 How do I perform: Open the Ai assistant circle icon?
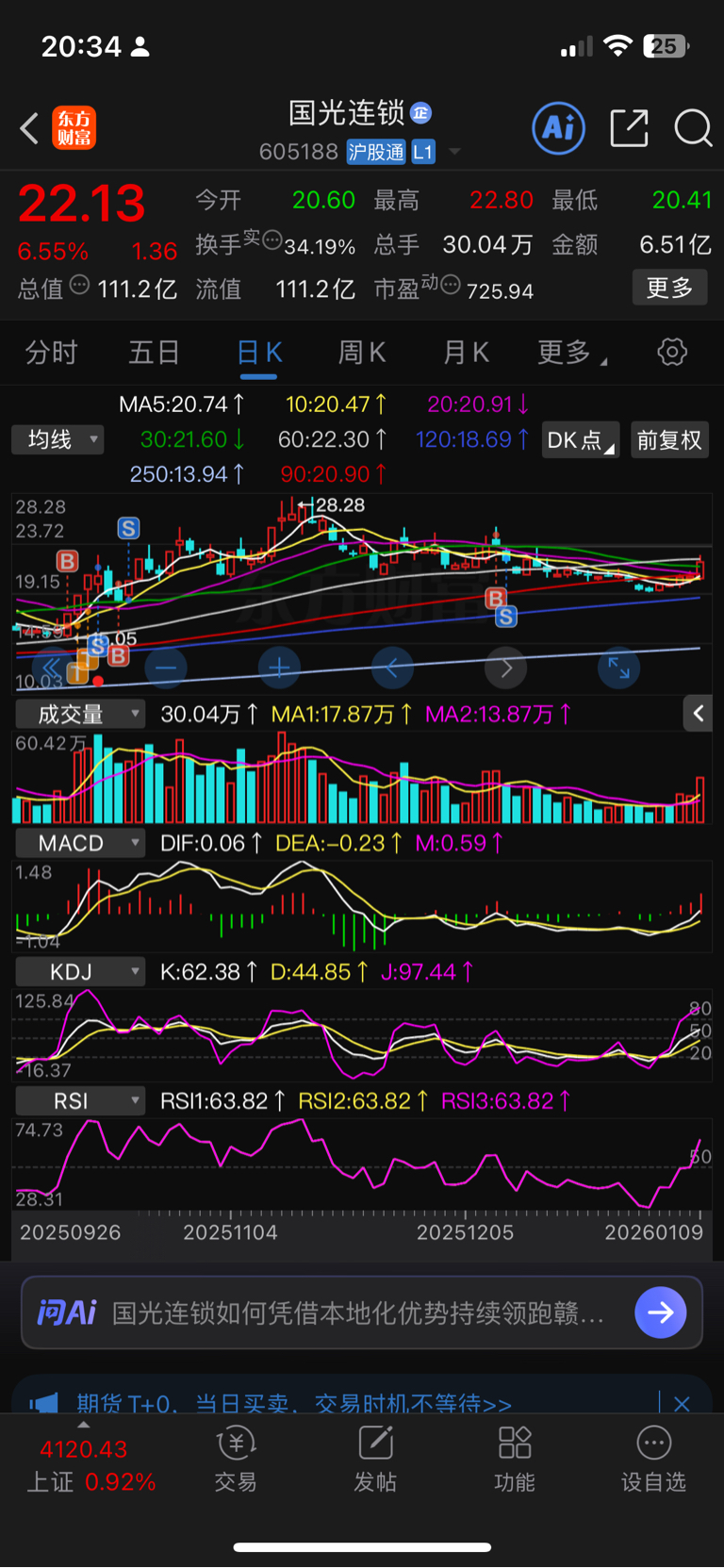(x=559, y=128)
